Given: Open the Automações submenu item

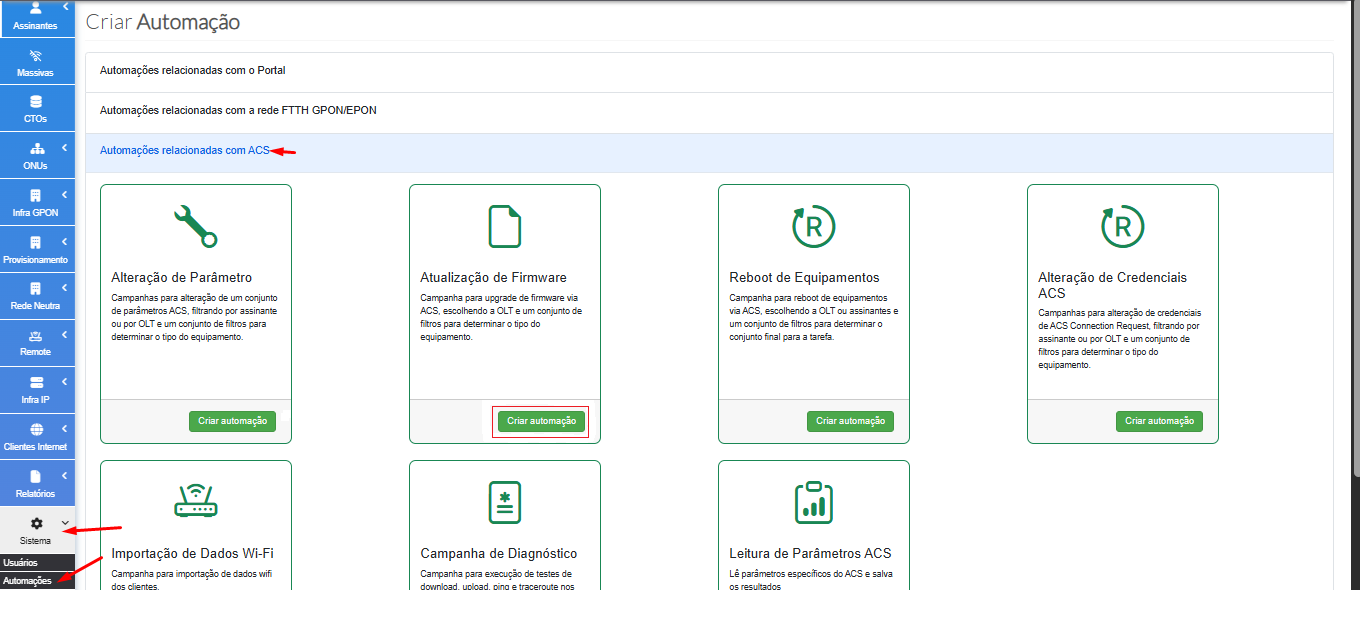Looking at the screenshot, I should pyautogui.click(x=37, y=580).
